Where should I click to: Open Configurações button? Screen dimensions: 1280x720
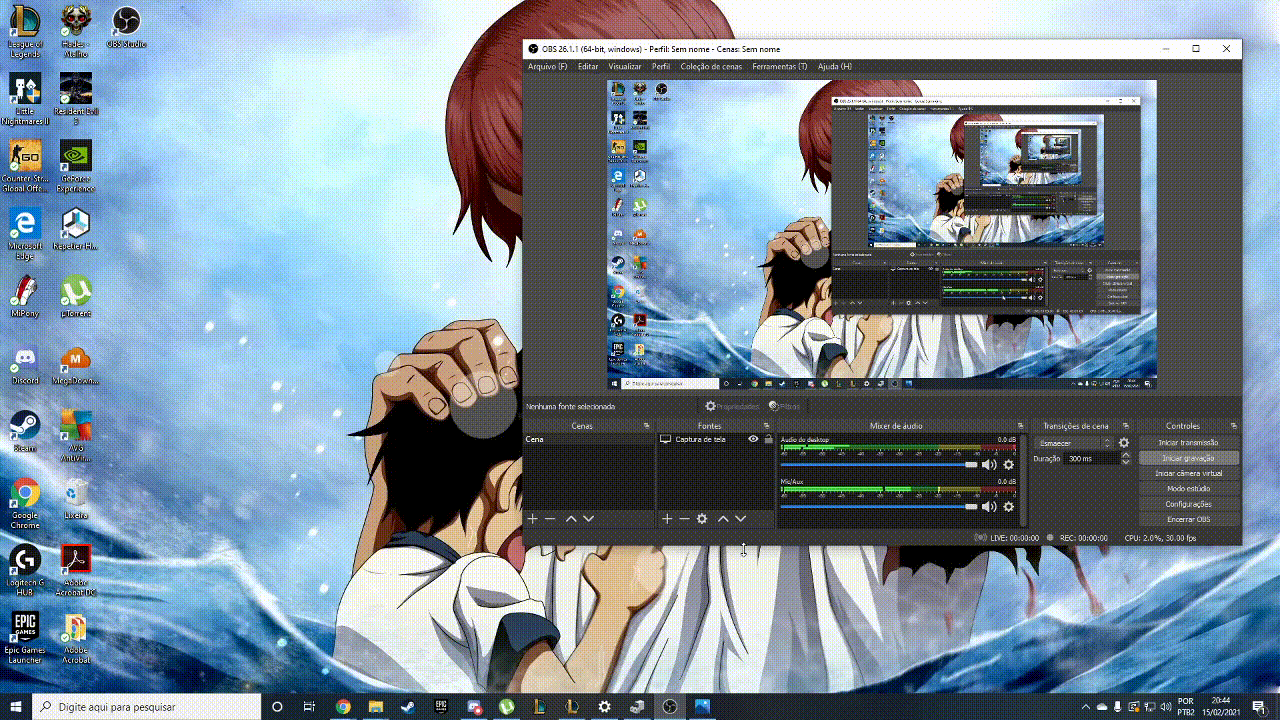tap(1189, 504)
